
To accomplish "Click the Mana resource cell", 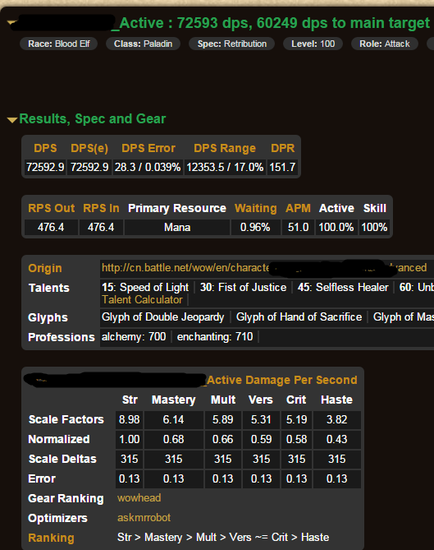I will pos(177,227).
